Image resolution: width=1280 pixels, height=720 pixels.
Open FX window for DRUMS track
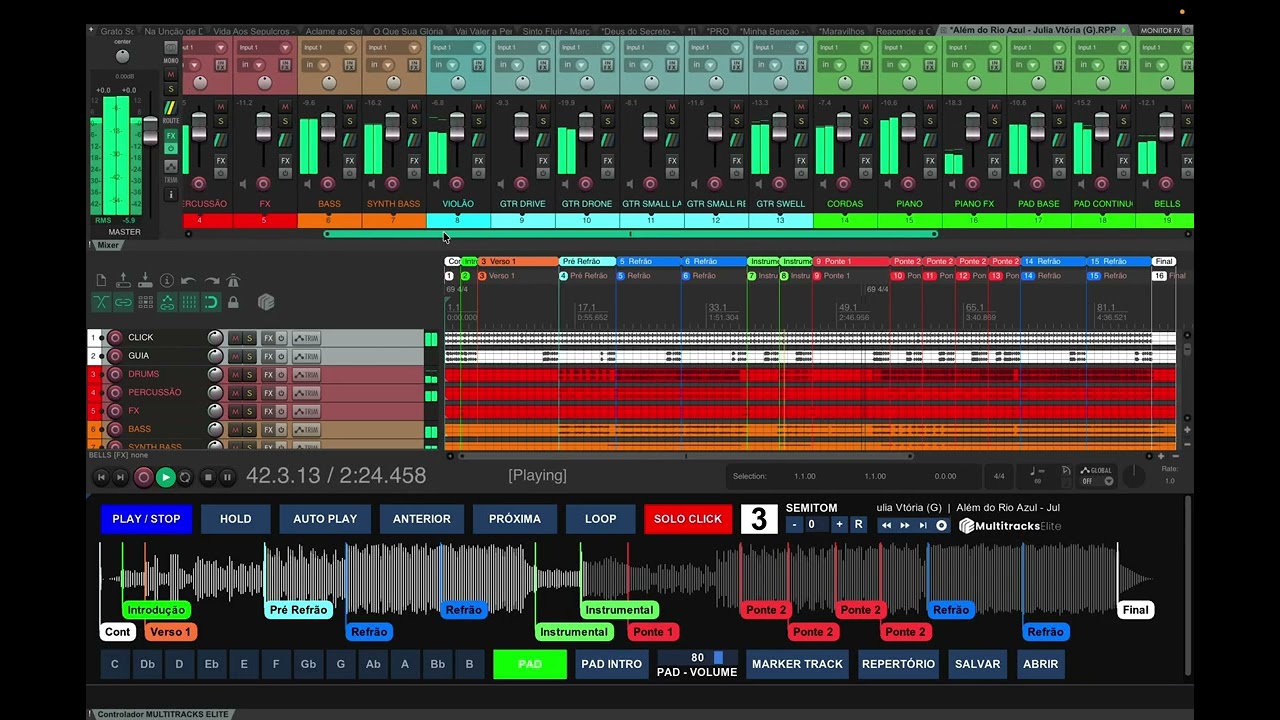pos(268,375)
